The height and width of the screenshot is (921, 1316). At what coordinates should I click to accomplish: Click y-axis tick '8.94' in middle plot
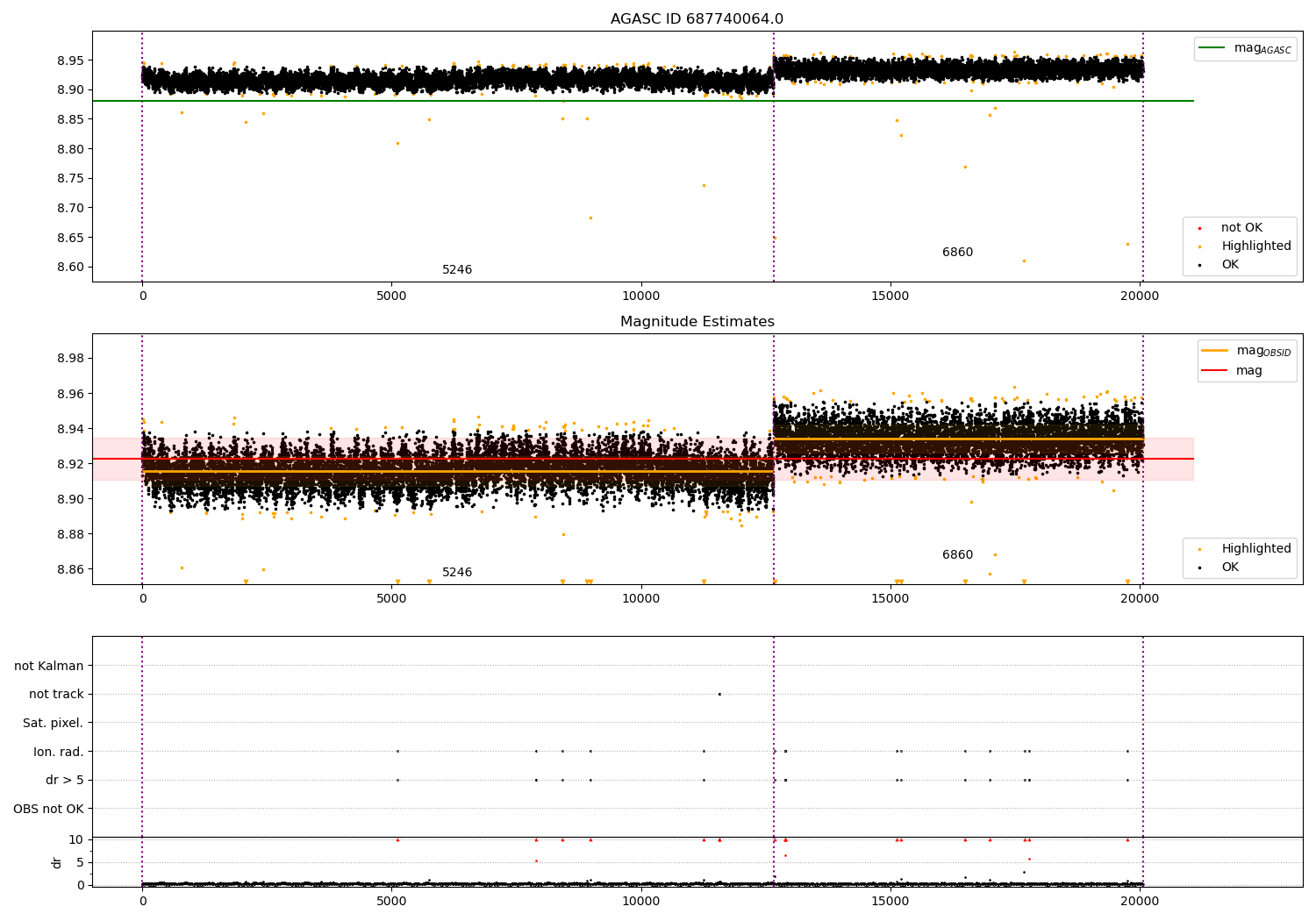click(x=71, y=429)
